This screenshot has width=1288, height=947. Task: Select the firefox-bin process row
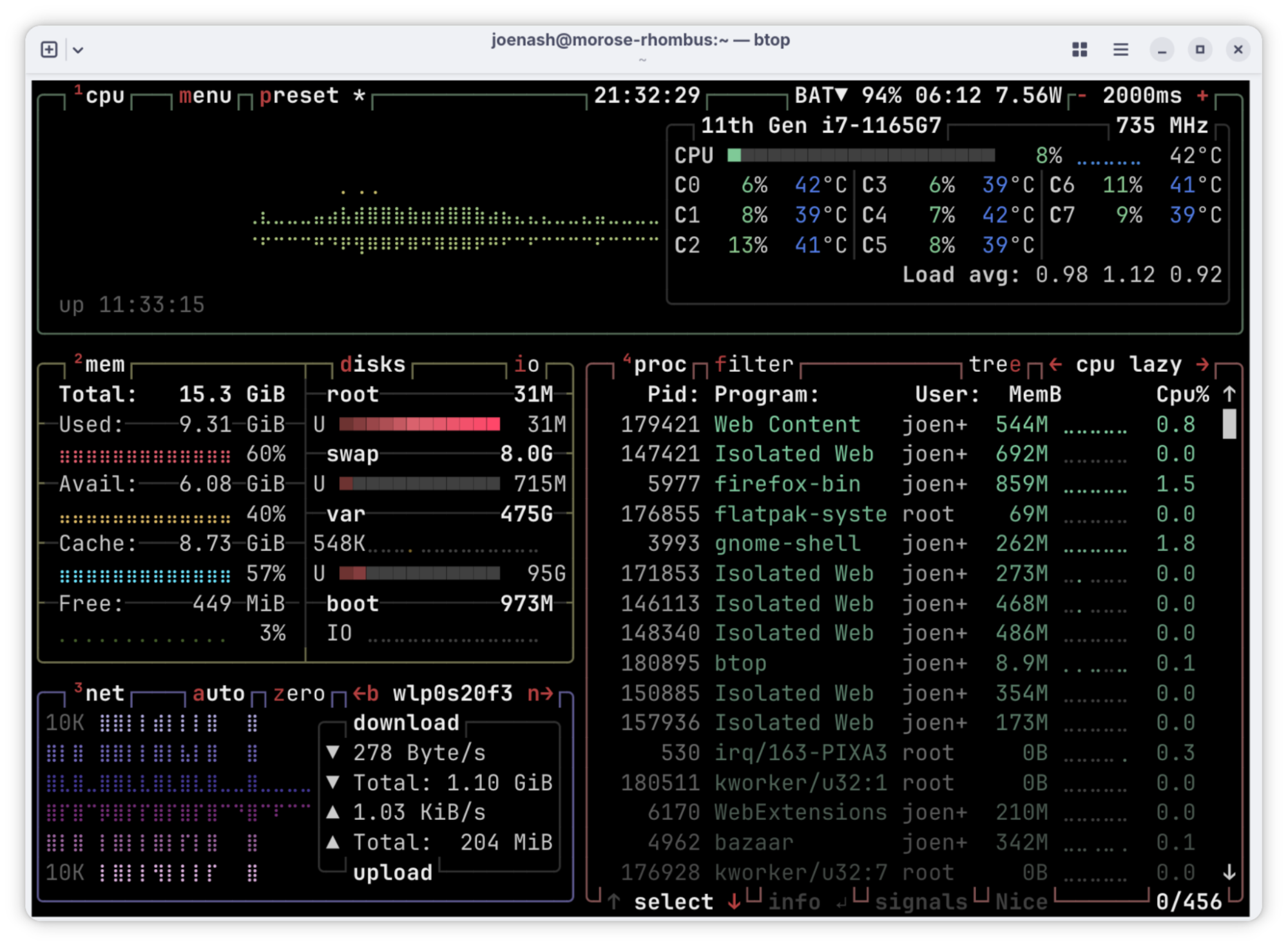[787, 484]
